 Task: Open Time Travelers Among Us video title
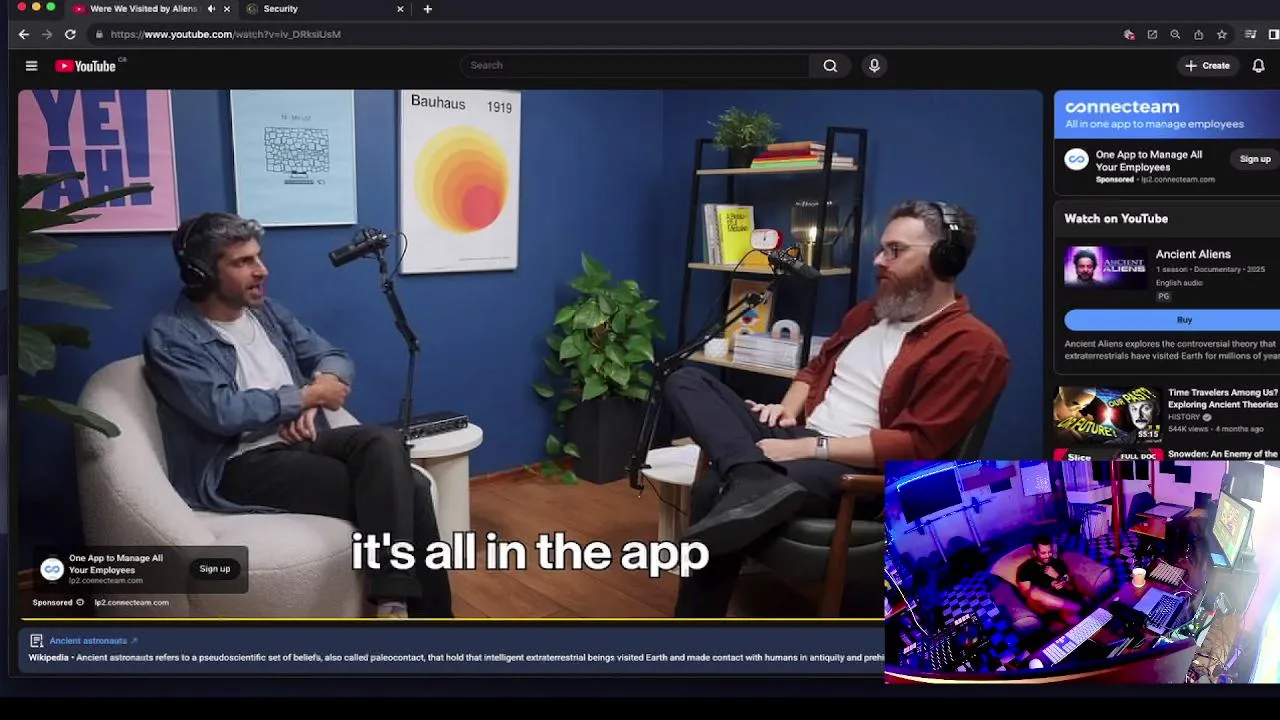pos(1222,399)
